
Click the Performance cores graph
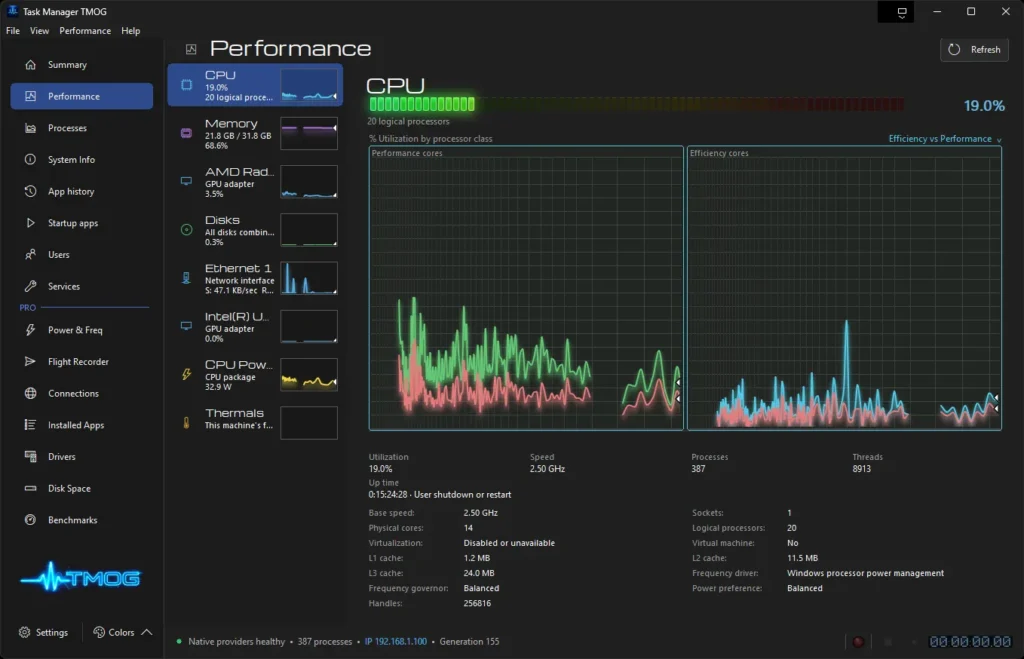pyautogui.click(x=526, y=288)
